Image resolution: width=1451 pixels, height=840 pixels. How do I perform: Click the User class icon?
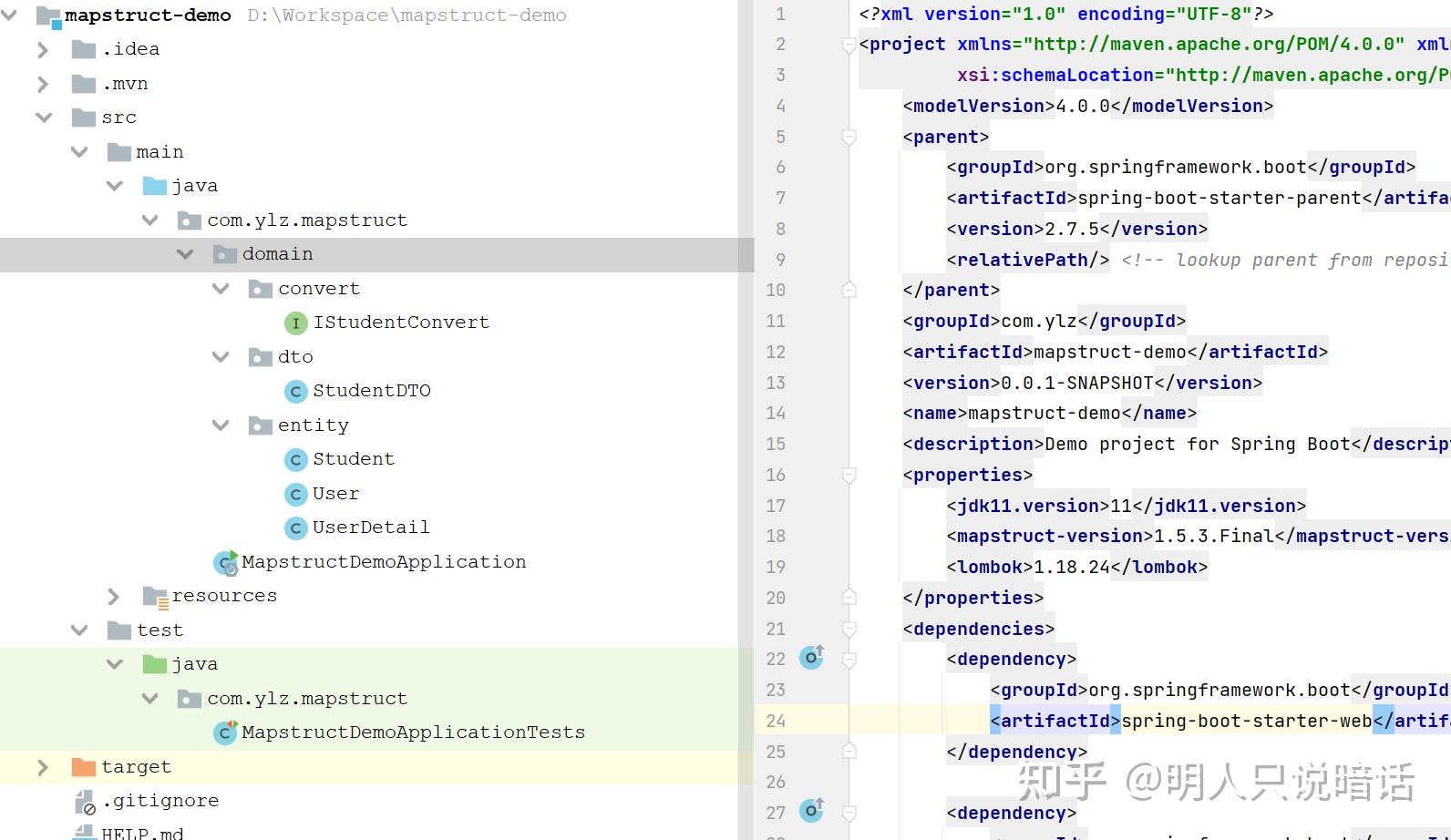tap(295, 494)
